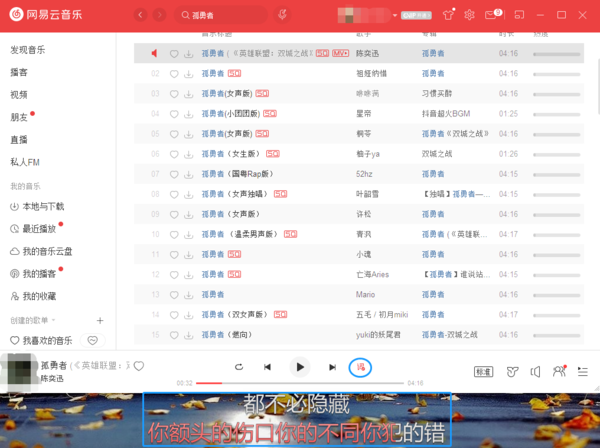Toggle the loop playback mode icon
This screenshot has width=600, height=448.
[238, 368]
